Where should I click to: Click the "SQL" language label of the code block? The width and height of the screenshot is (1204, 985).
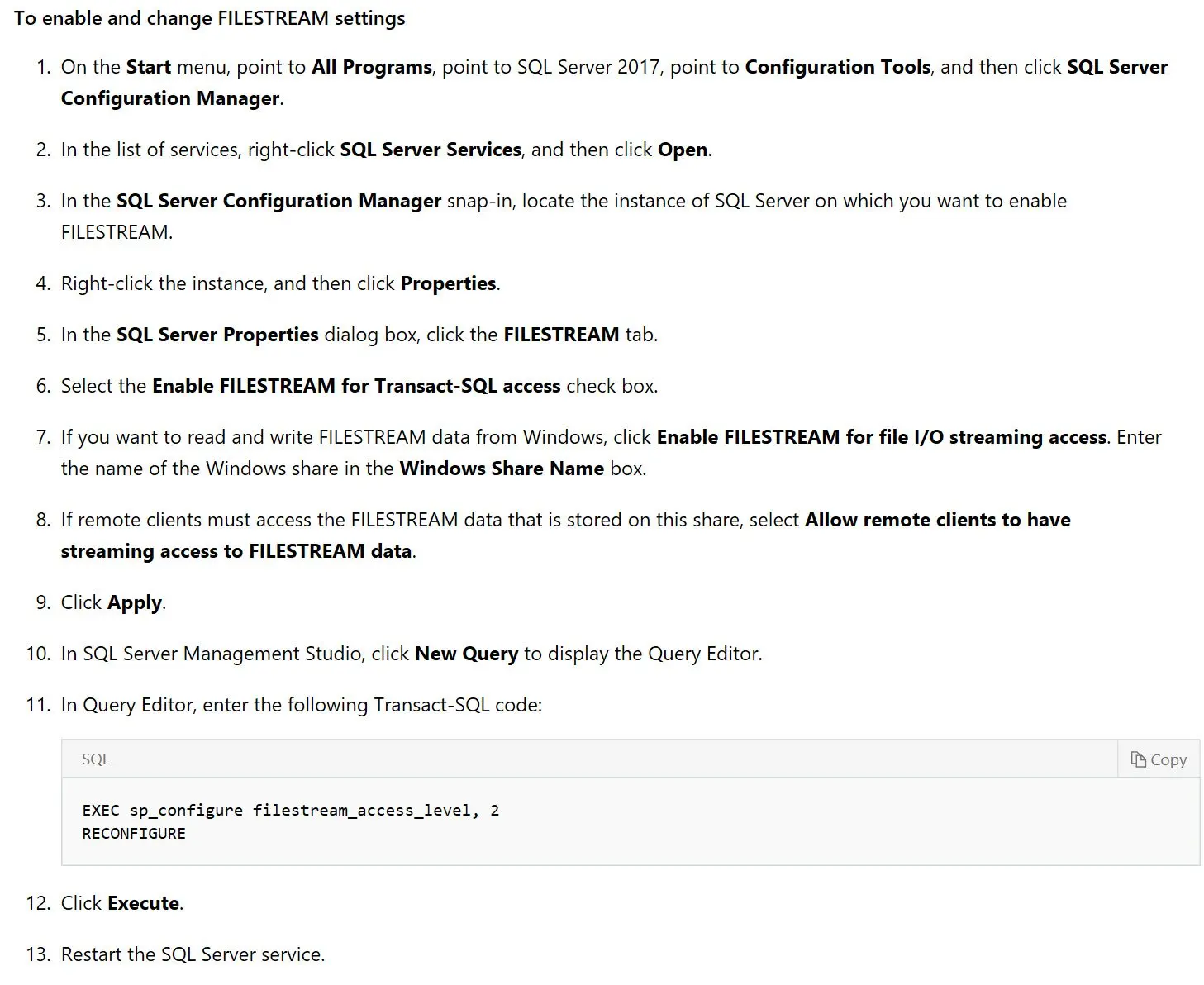click(96, 759)
